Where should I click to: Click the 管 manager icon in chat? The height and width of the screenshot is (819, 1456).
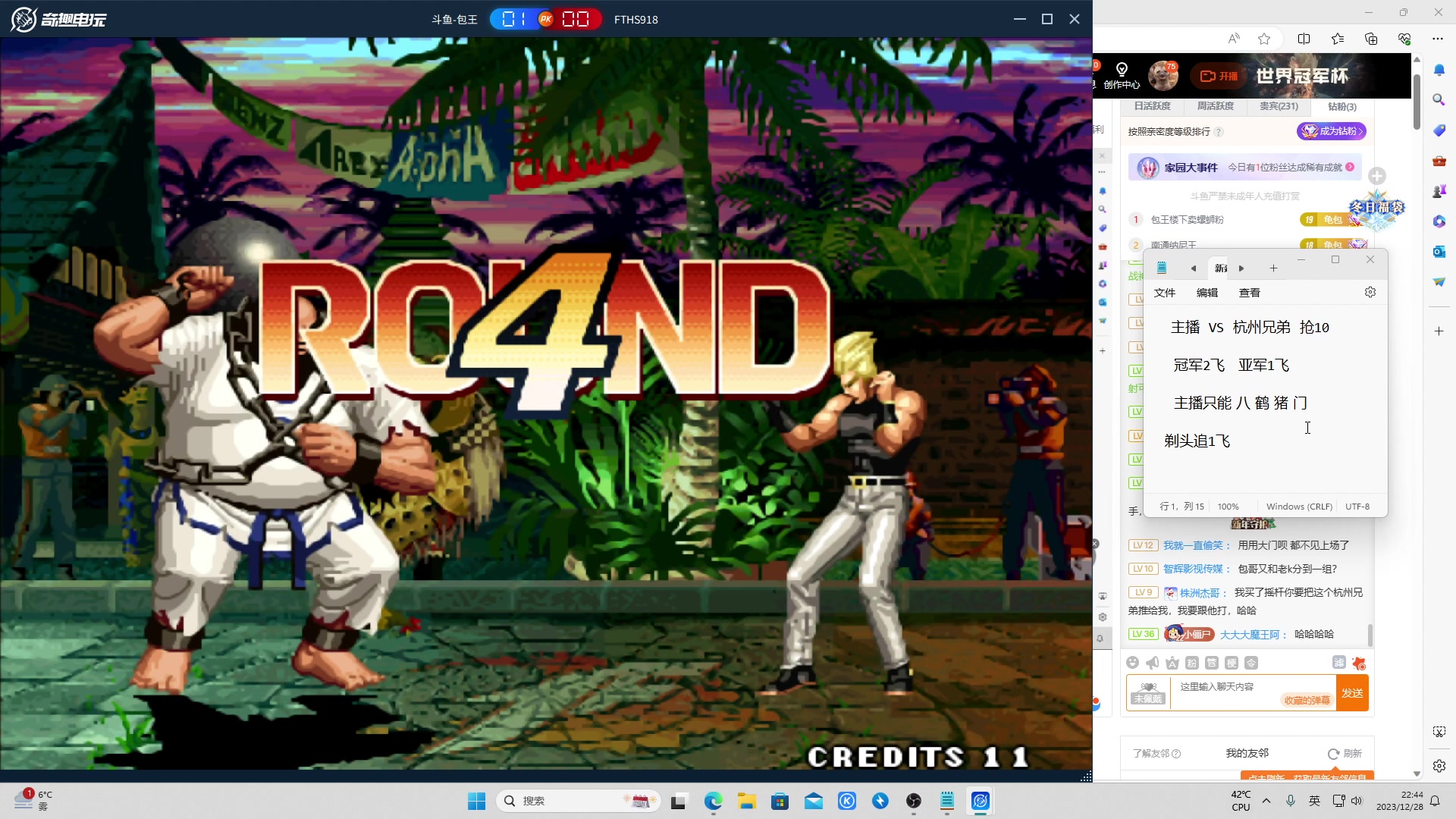(x=1212, y=663)
